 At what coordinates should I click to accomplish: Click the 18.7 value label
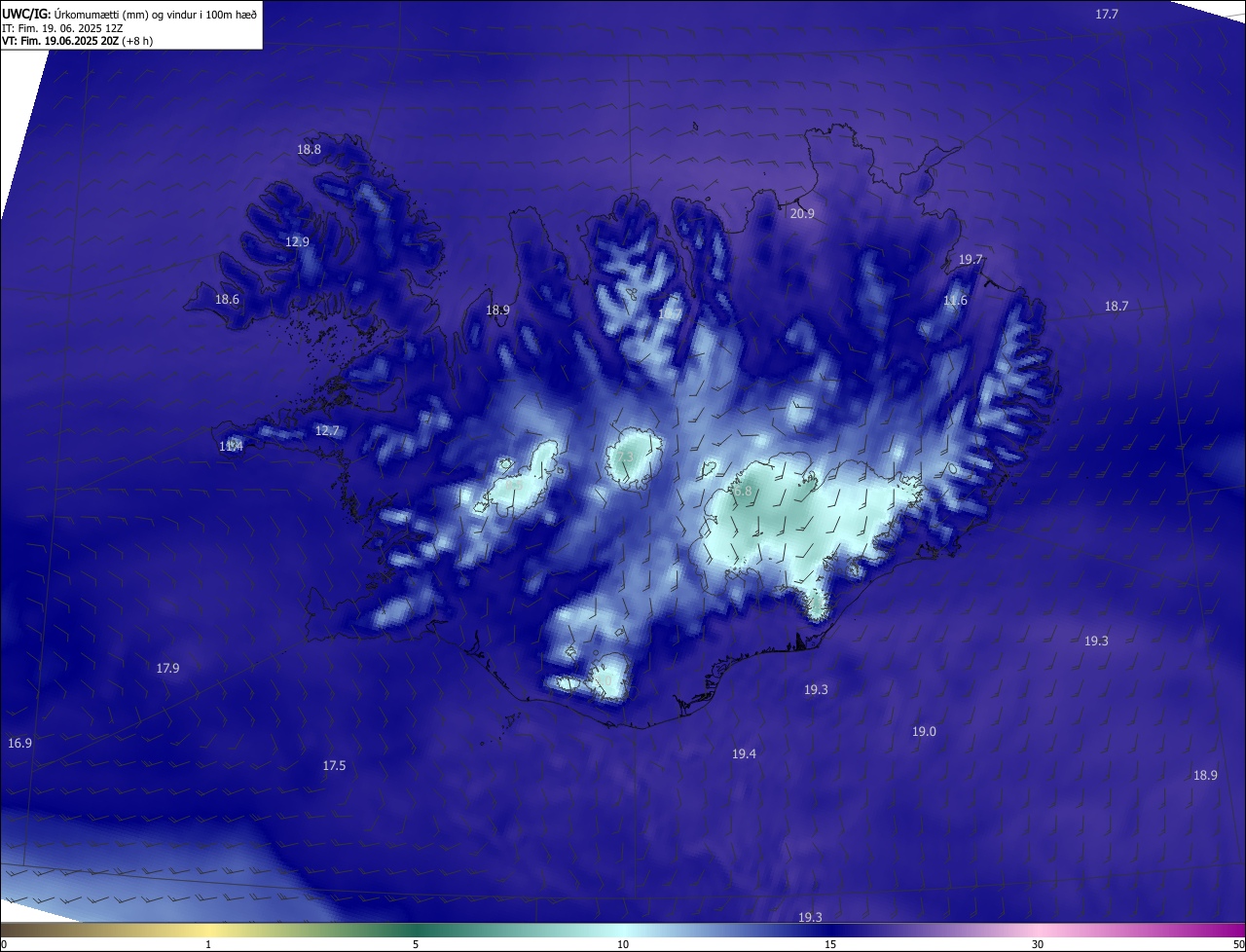tap(1117, 307)
